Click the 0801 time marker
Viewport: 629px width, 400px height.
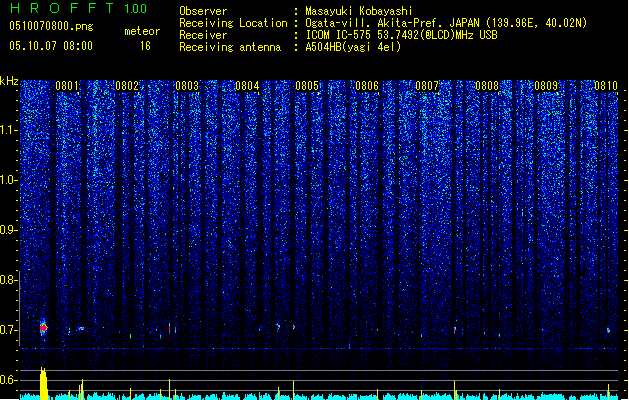(67, 85)
